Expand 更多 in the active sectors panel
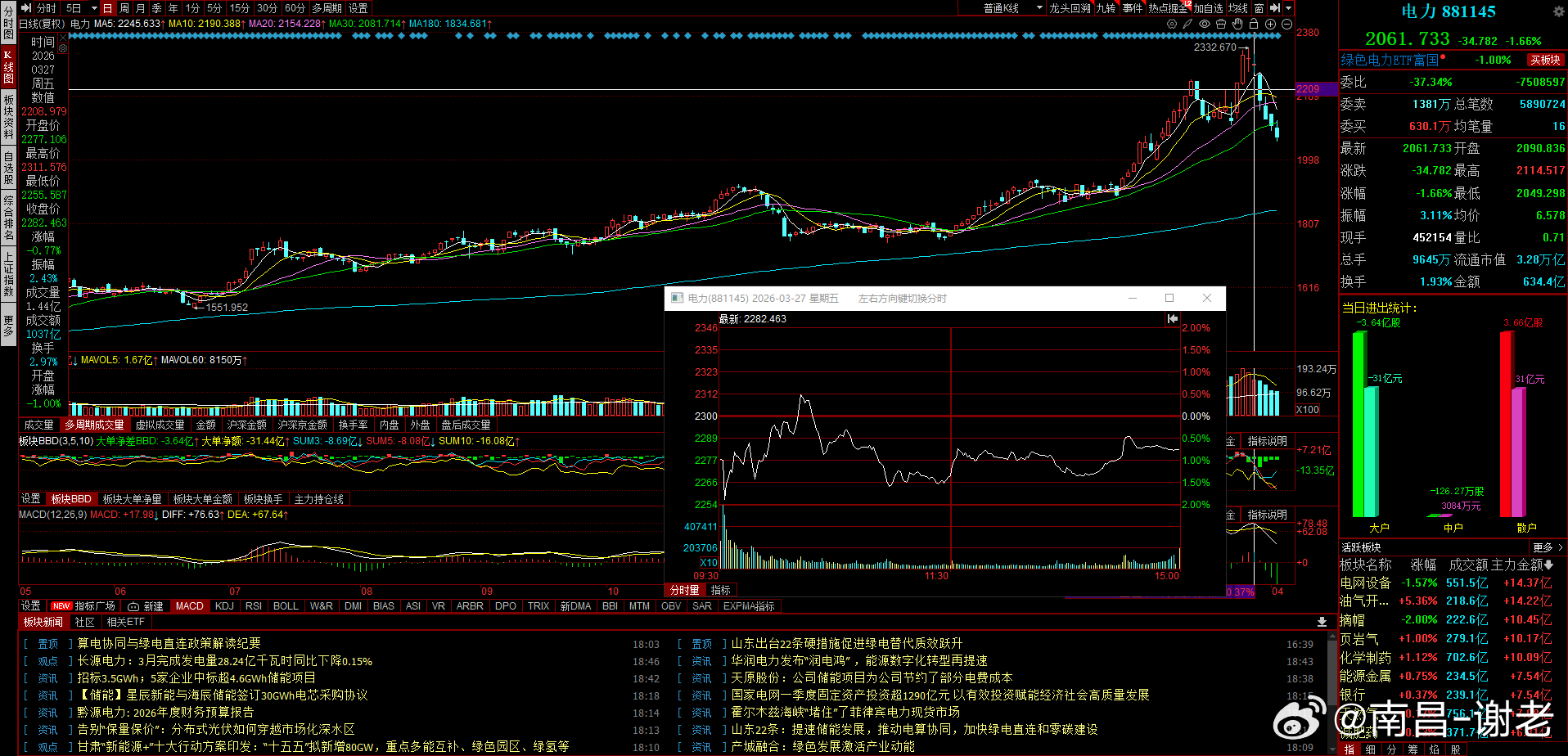 pos(1548,547)
